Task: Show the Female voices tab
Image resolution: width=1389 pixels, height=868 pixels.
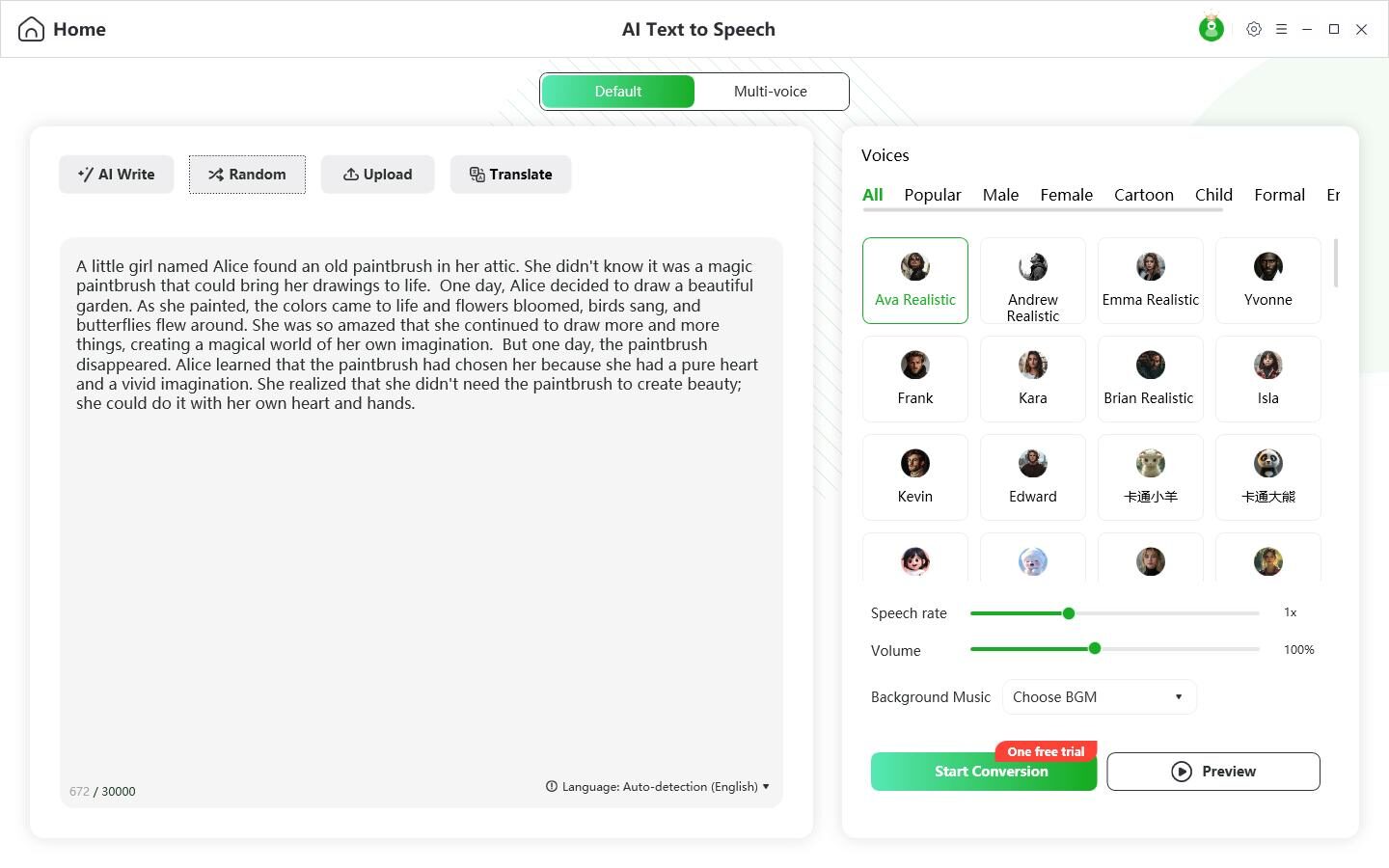Action: (1066, 195)
